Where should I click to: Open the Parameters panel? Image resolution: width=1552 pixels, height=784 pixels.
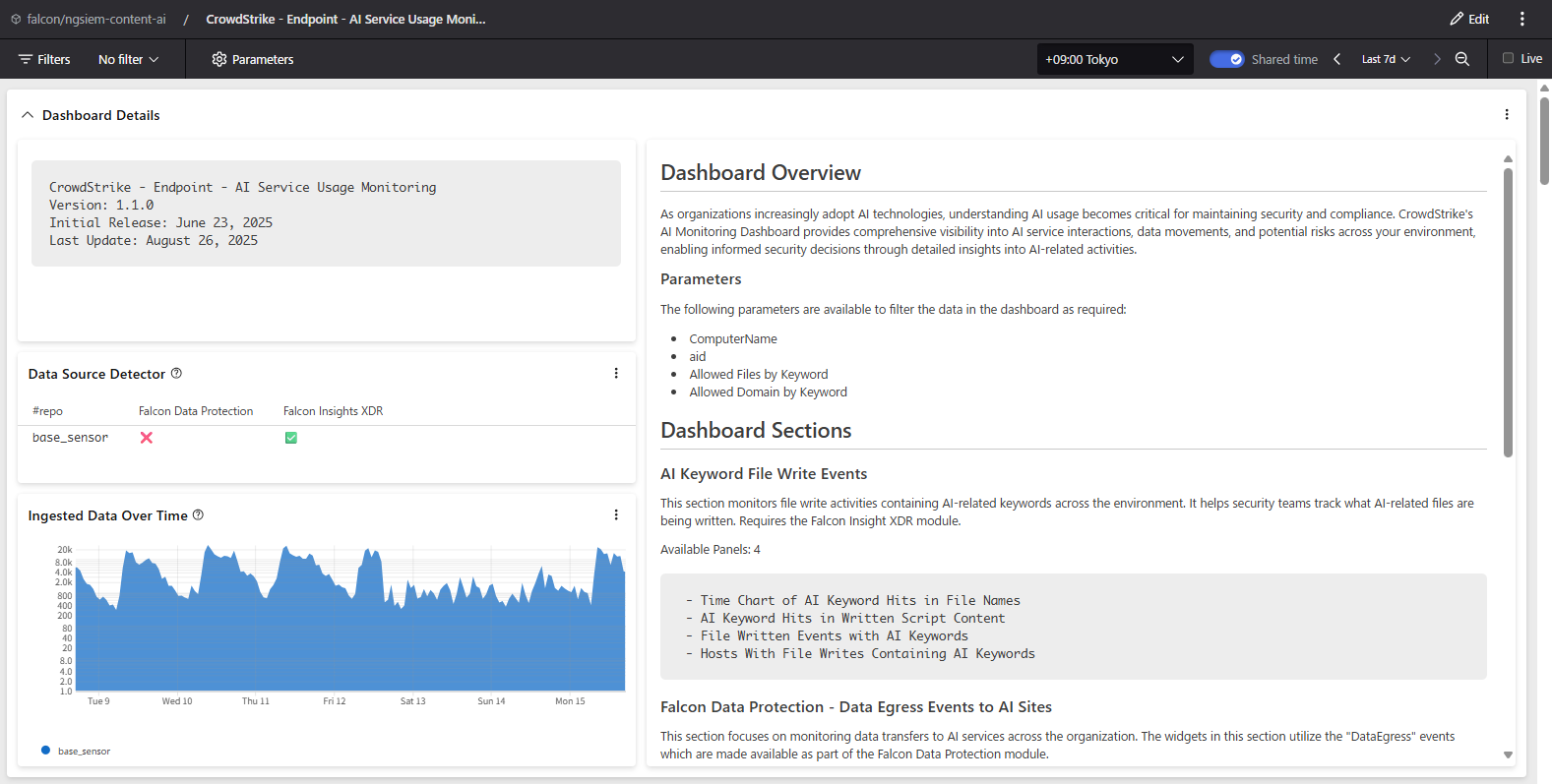252,59
